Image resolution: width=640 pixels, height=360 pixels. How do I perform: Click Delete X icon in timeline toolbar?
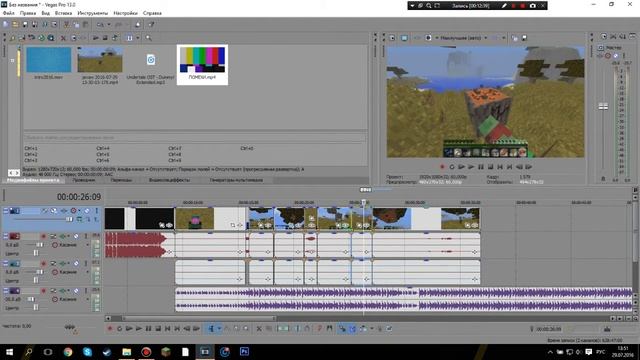[x=259, y=329]
